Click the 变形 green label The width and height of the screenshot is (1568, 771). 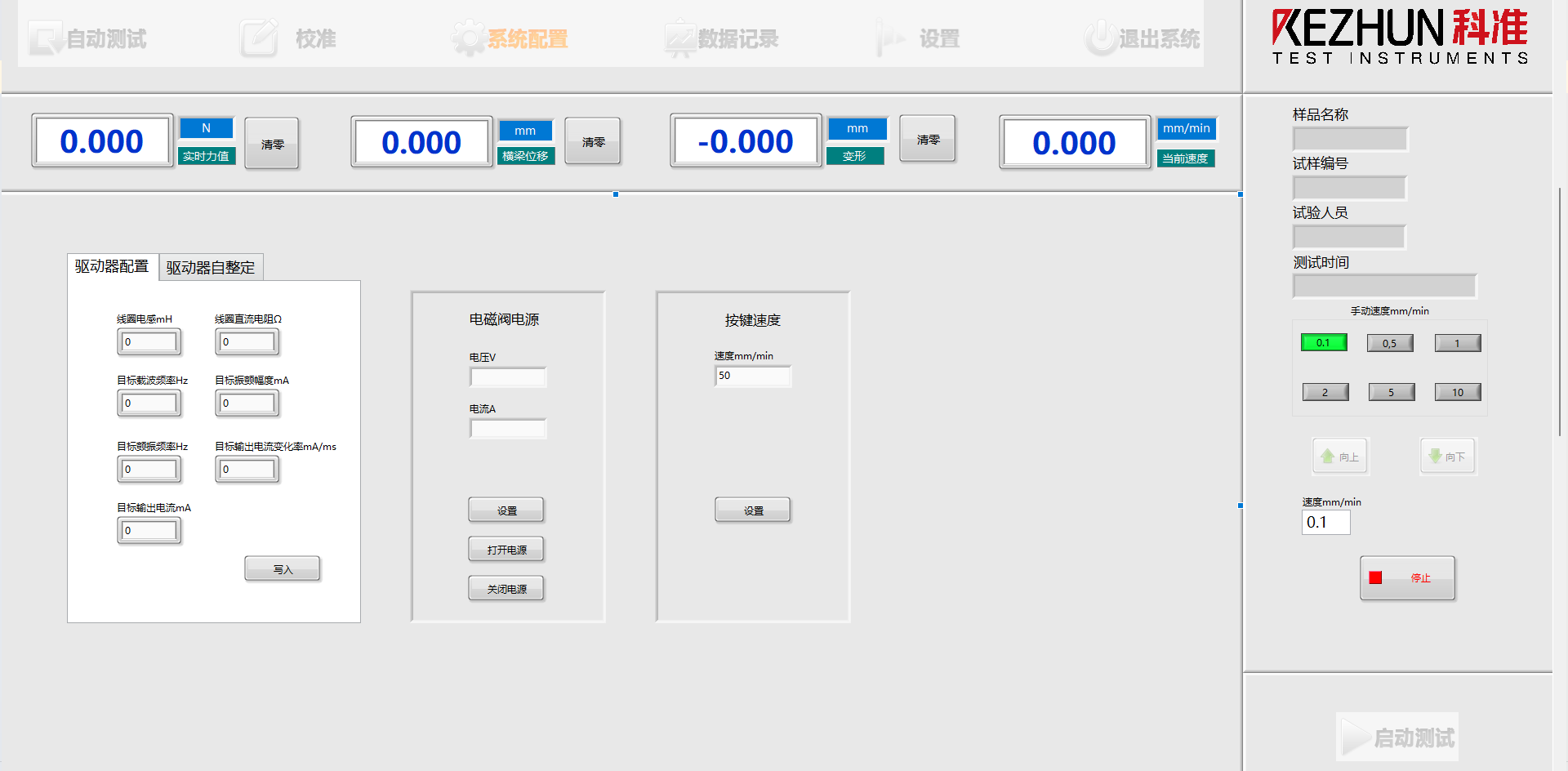(x=855, y=156)
